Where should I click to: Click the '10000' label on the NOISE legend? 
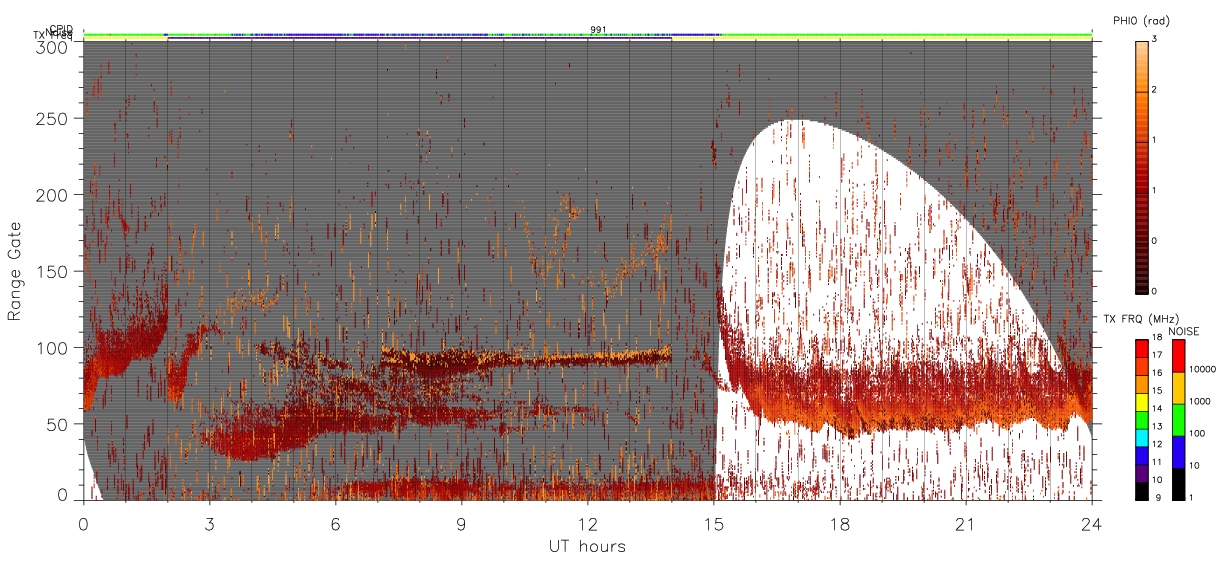tap(1203, 369)
